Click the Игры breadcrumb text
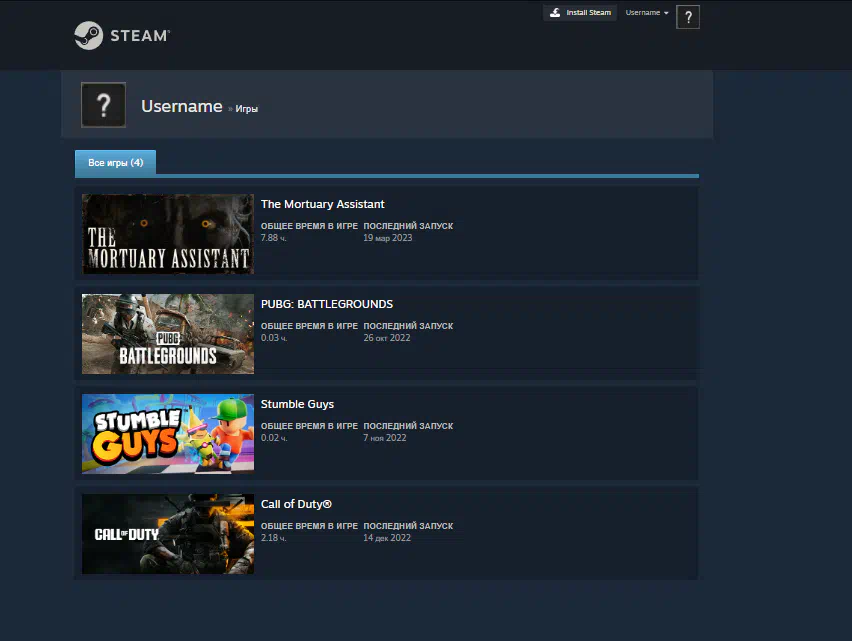Image resolution: width=852 pixels, height=641 pixels. 247,109
